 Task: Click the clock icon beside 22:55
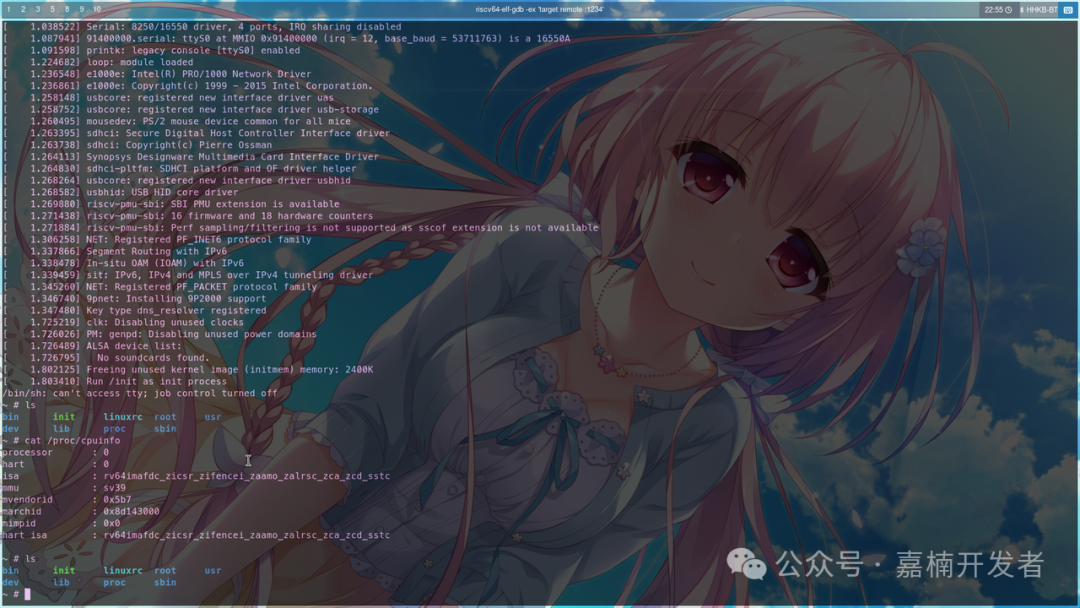coord(1008,10)
